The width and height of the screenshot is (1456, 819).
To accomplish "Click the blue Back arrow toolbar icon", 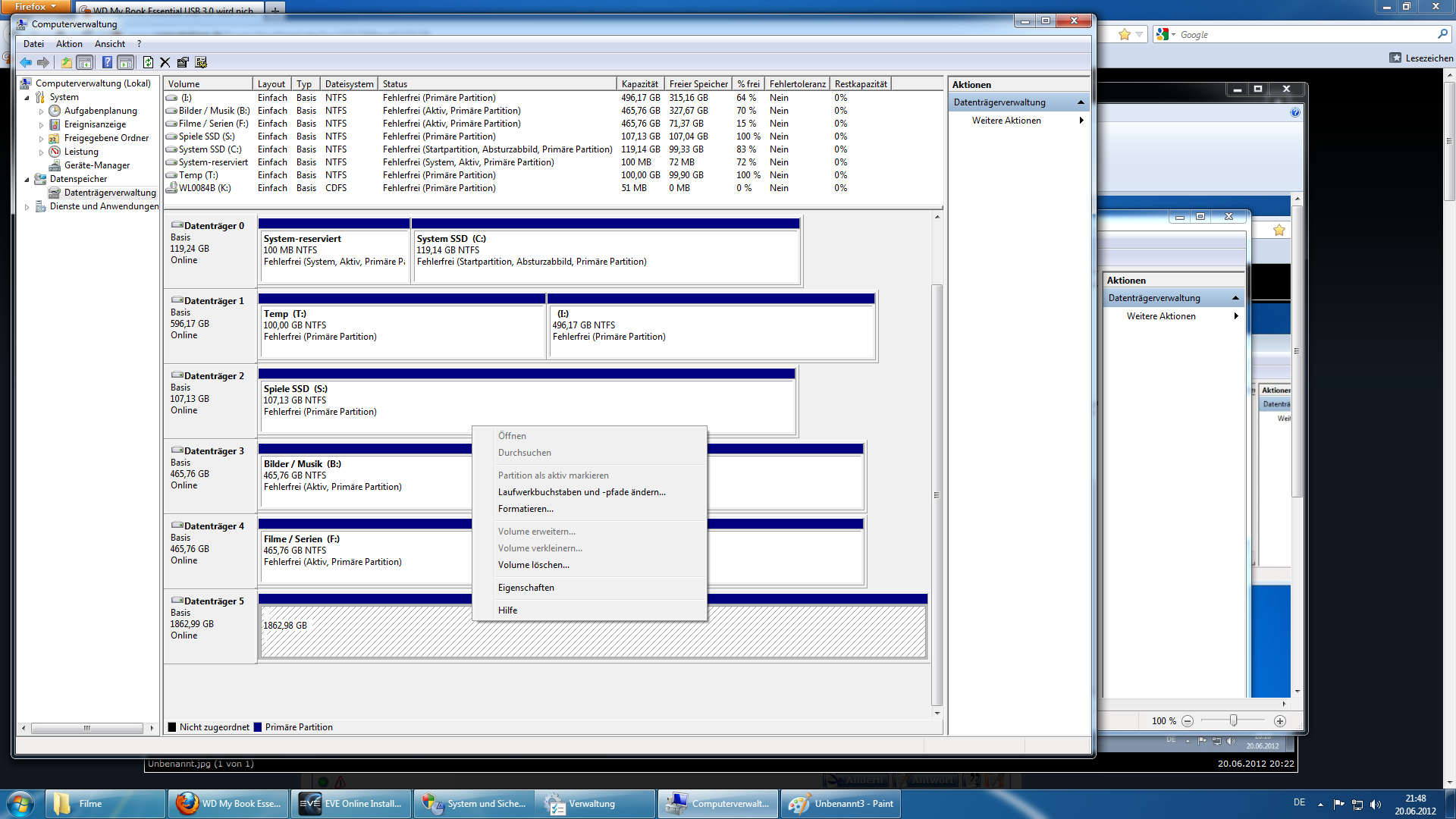I will (x=26, y=62).
